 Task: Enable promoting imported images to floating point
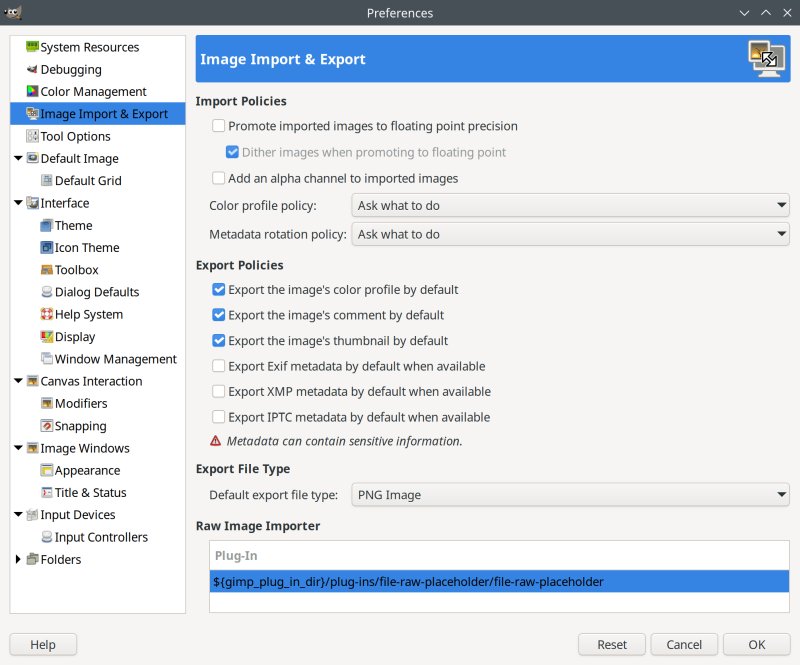pyautogui.click(x=217, y=126)
